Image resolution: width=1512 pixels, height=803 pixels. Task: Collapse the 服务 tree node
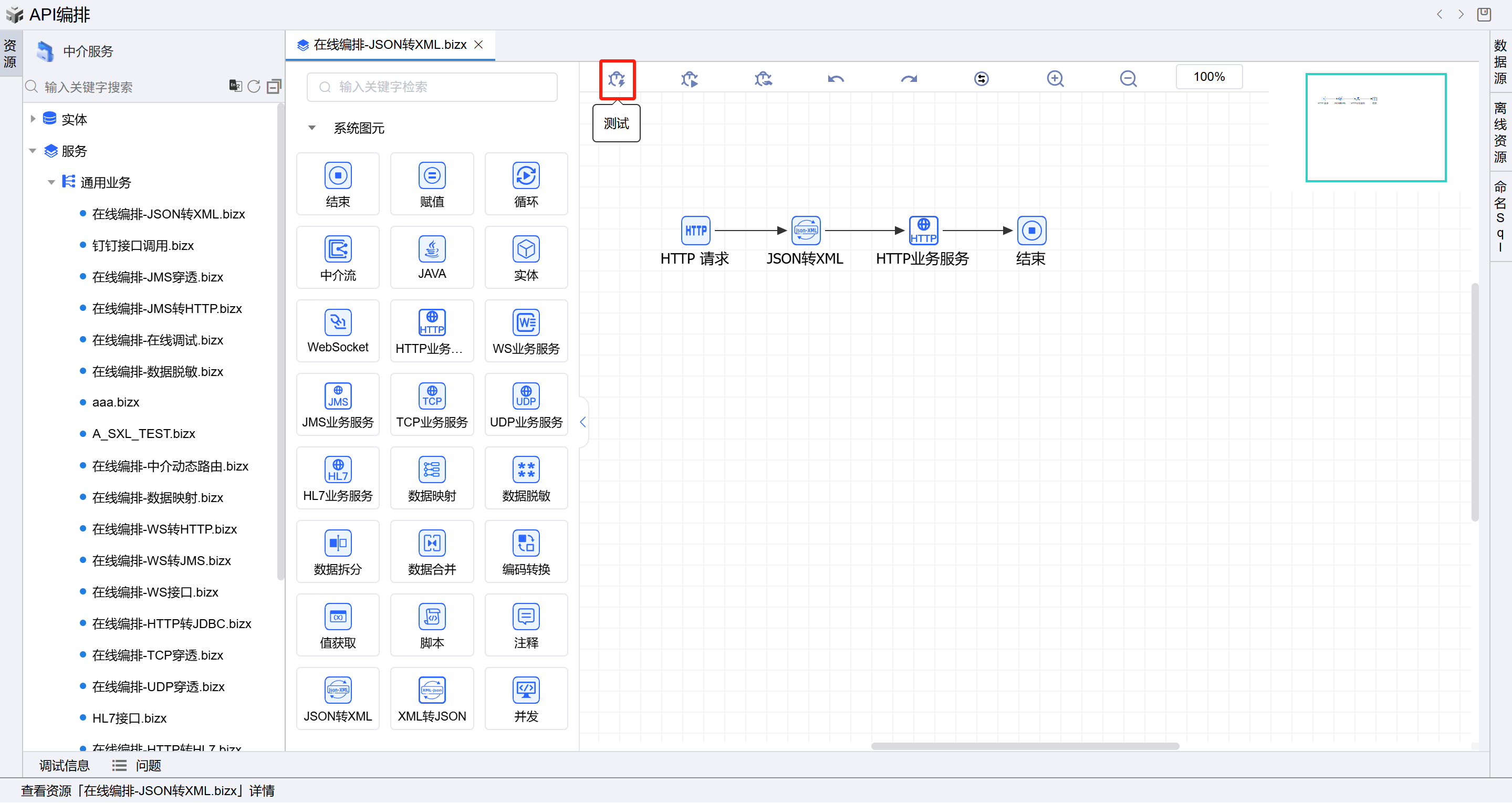click(33, 151)
